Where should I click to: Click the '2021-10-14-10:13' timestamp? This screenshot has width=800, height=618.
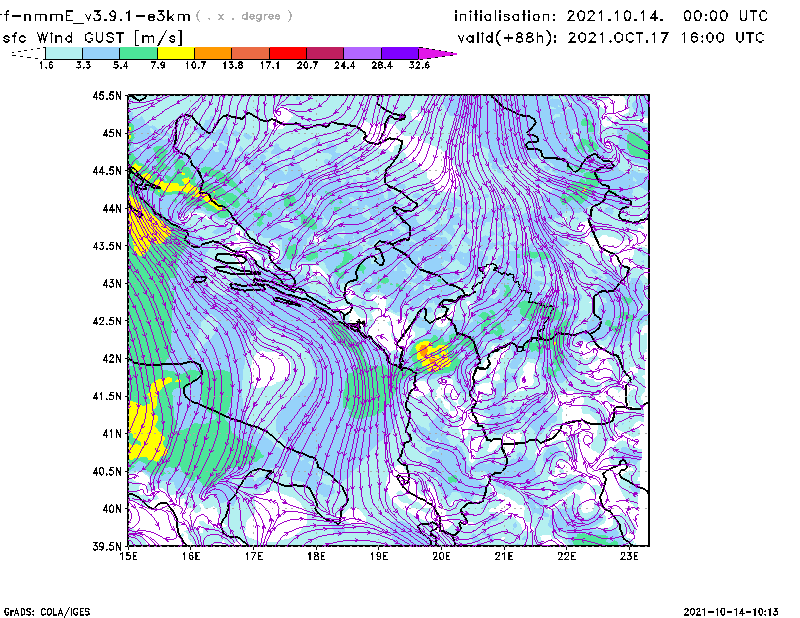(731, 612)
